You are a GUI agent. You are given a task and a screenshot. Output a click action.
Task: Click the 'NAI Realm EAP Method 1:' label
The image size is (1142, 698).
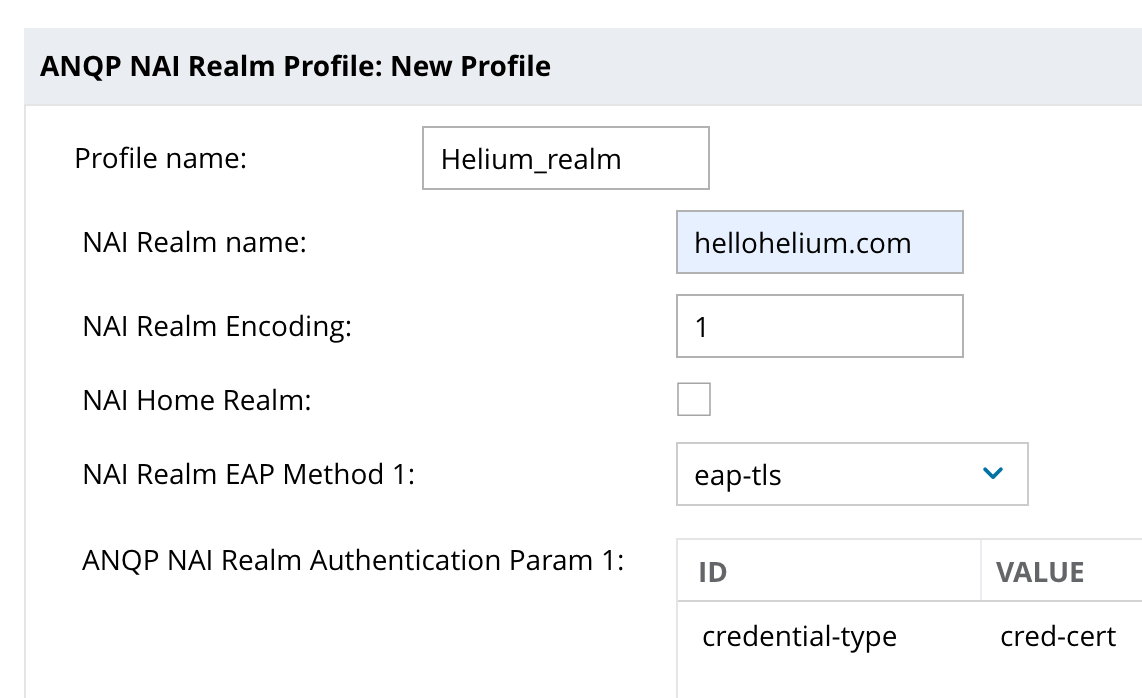(x=248, y=474)
